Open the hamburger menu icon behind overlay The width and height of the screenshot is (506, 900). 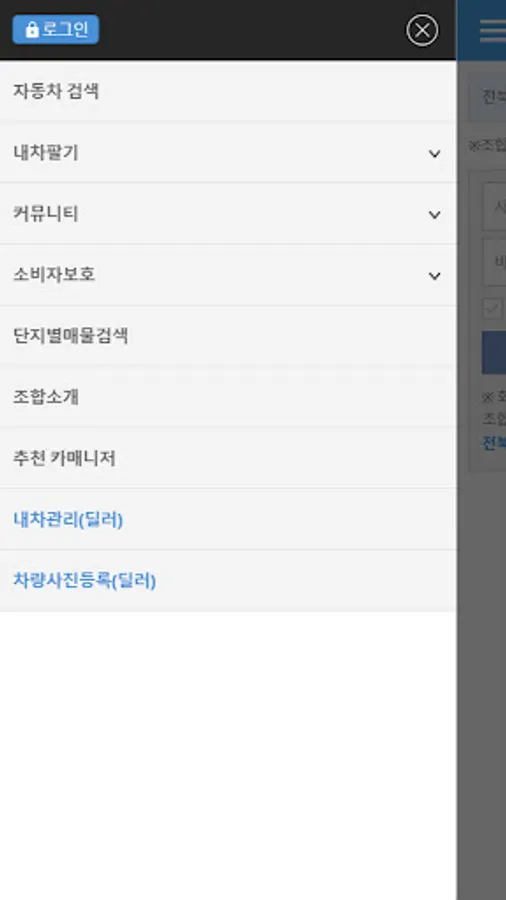pos(493,30)
